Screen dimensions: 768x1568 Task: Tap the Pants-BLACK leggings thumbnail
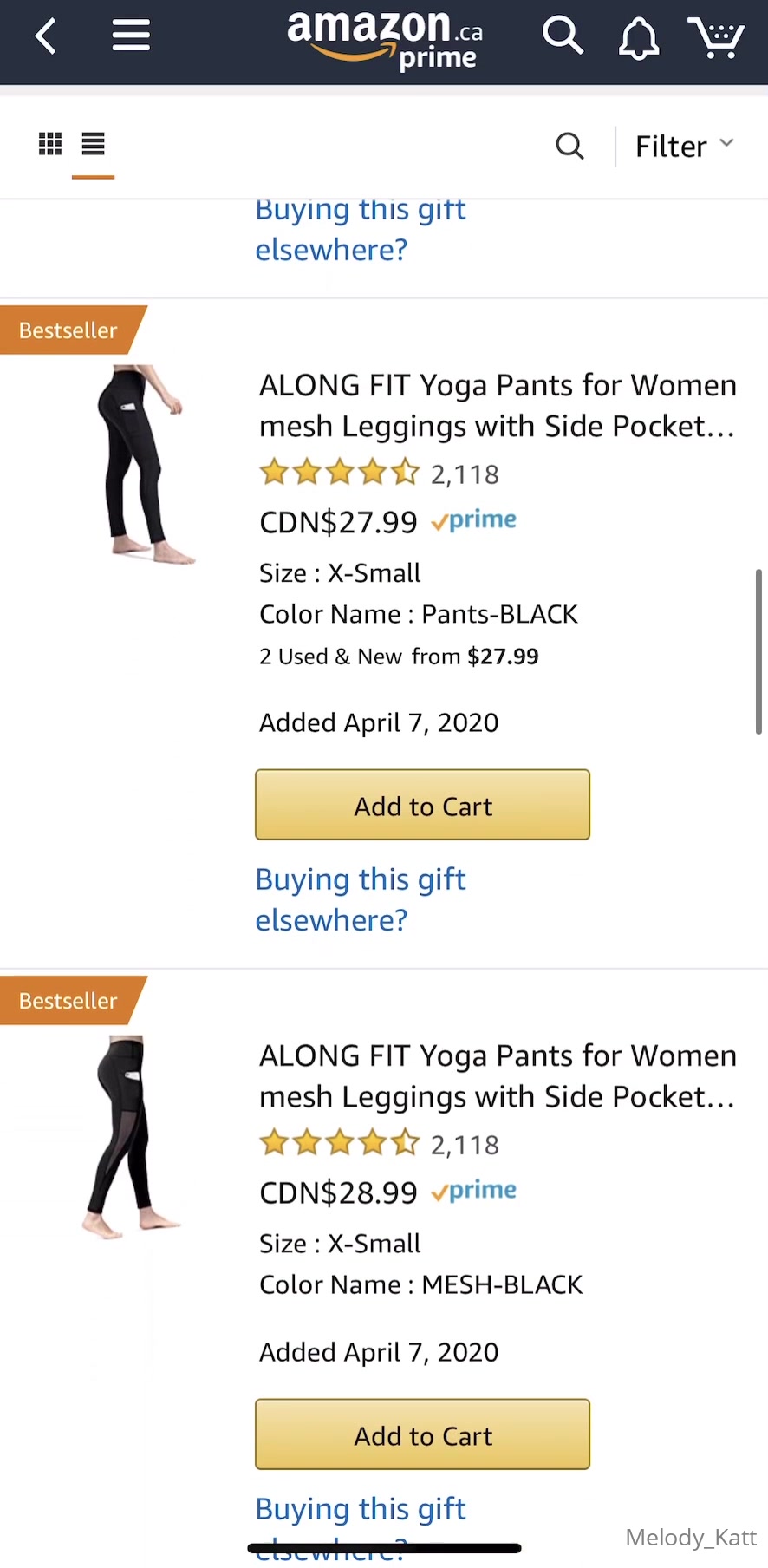141,465
